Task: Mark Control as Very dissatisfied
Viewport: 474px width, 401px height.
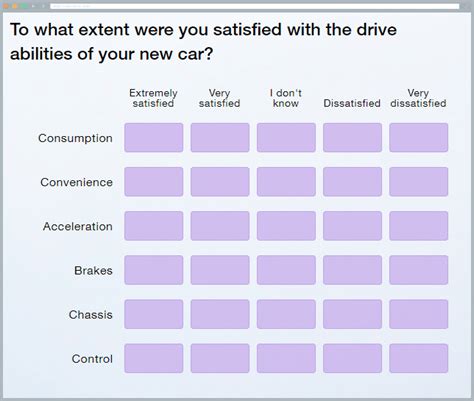Action: [419, 358]
